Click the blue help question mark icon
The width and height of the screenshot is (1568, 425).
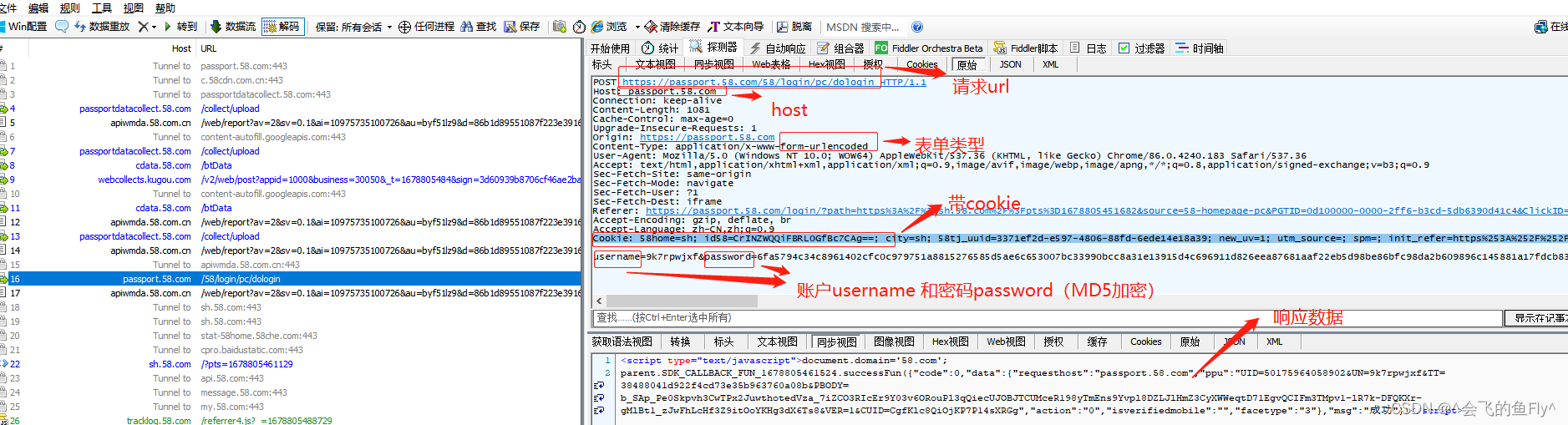[x=917, y=27]
